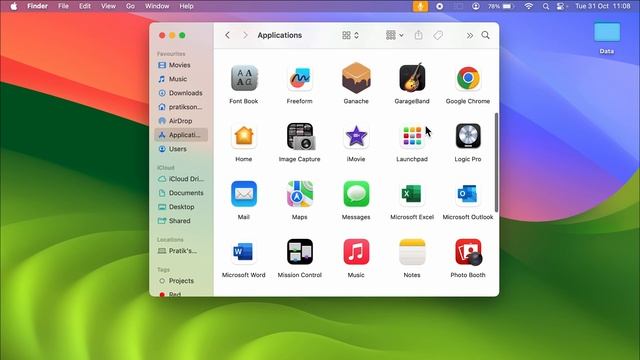
Task: Click the battery status in menu bar
Action: [500, 6]
